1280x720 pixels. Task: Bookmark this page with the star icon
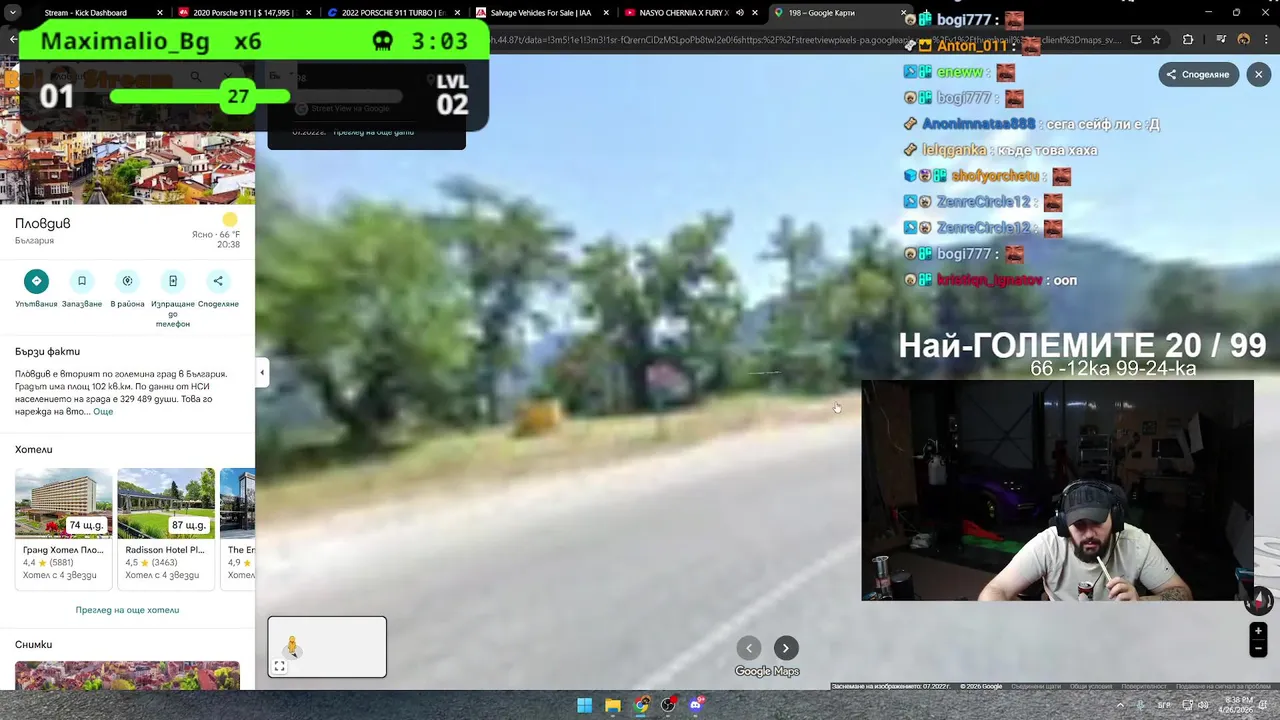click(x=1156, y=40)
